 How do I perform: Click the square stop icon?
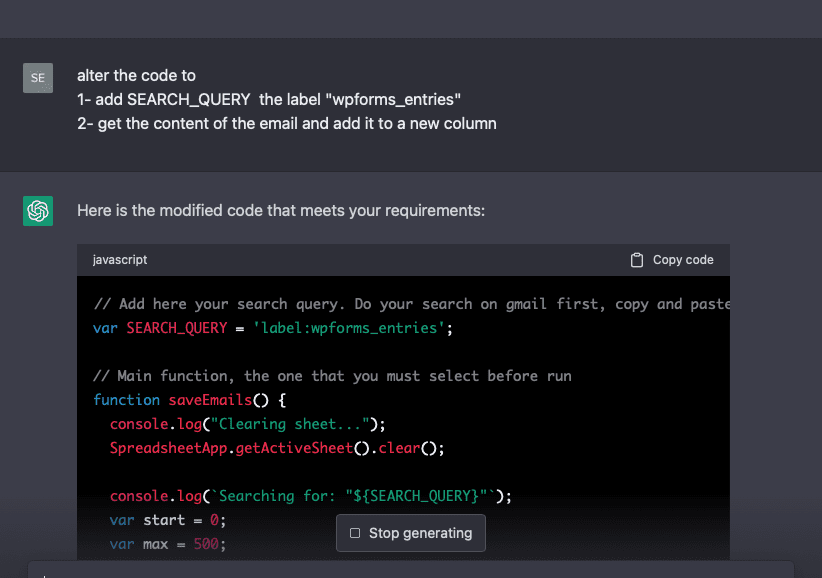tap(355, 533)
